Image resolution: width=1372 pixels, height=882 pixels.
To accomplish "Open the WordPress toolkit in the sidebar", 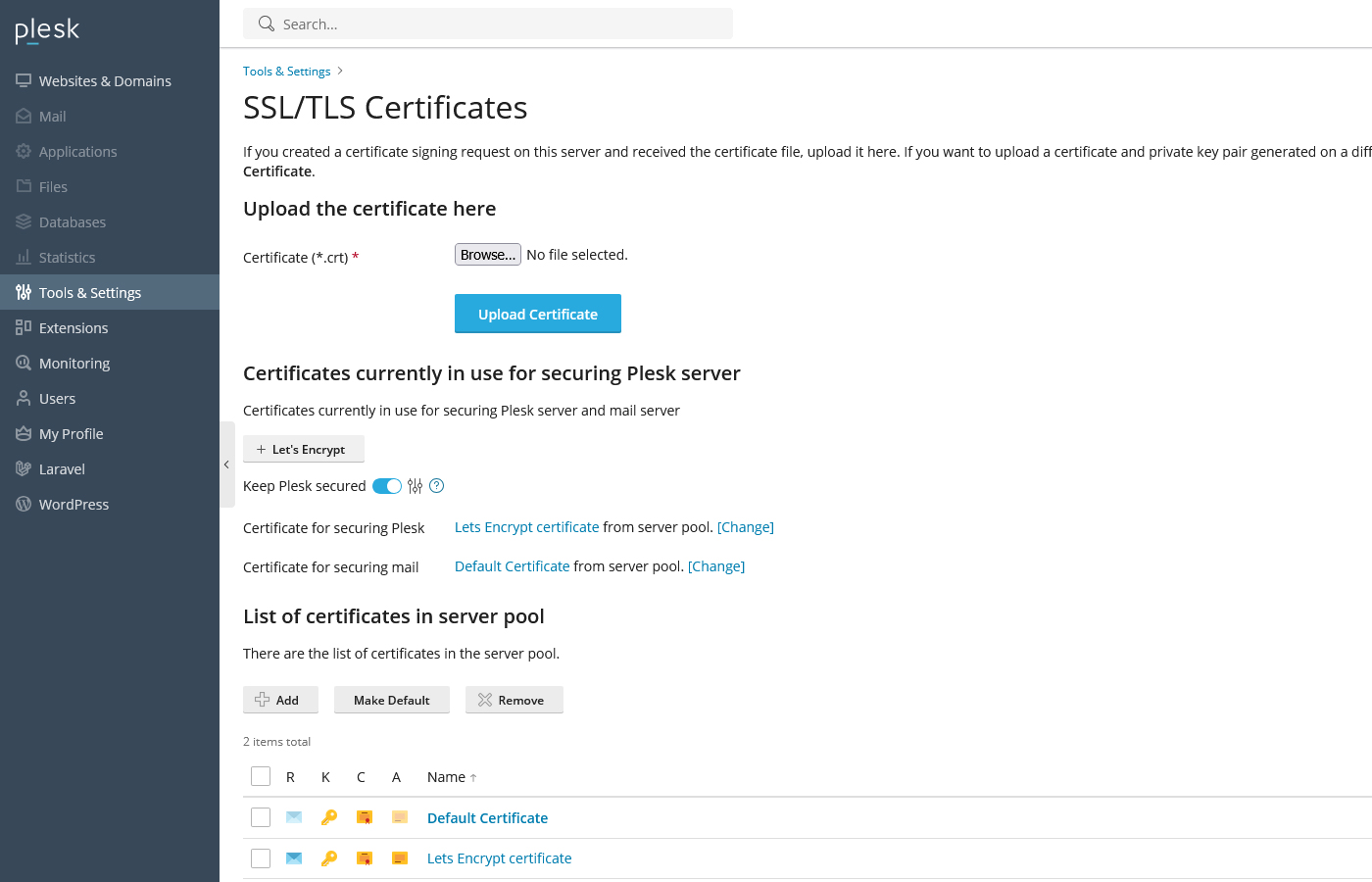I will point(73,504).
